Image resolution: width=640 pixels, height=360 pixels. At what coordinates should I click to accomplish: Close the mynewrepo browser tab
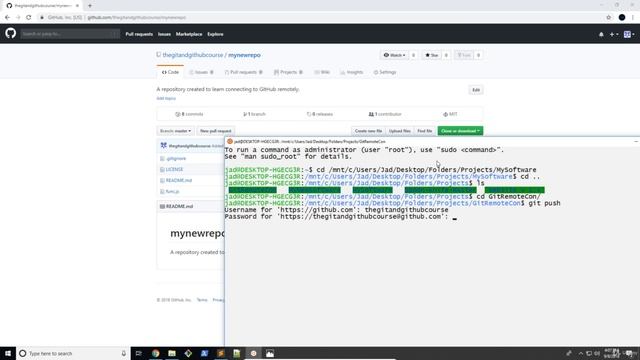point(77,6)
